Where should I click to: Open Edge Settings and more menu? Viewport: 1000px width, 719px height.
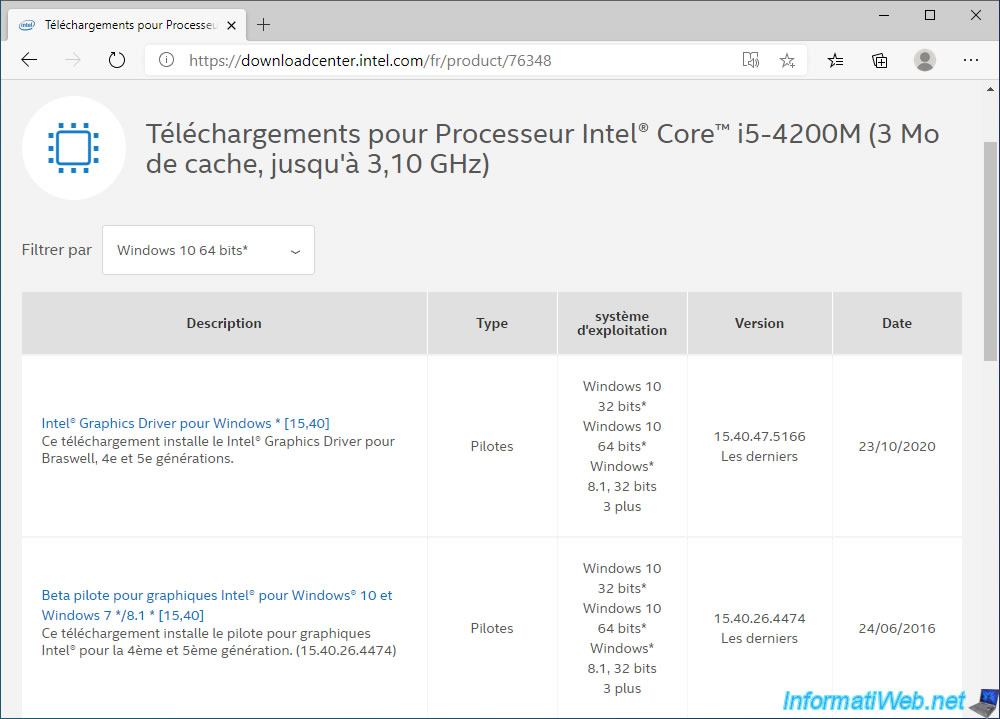(971, 61)
